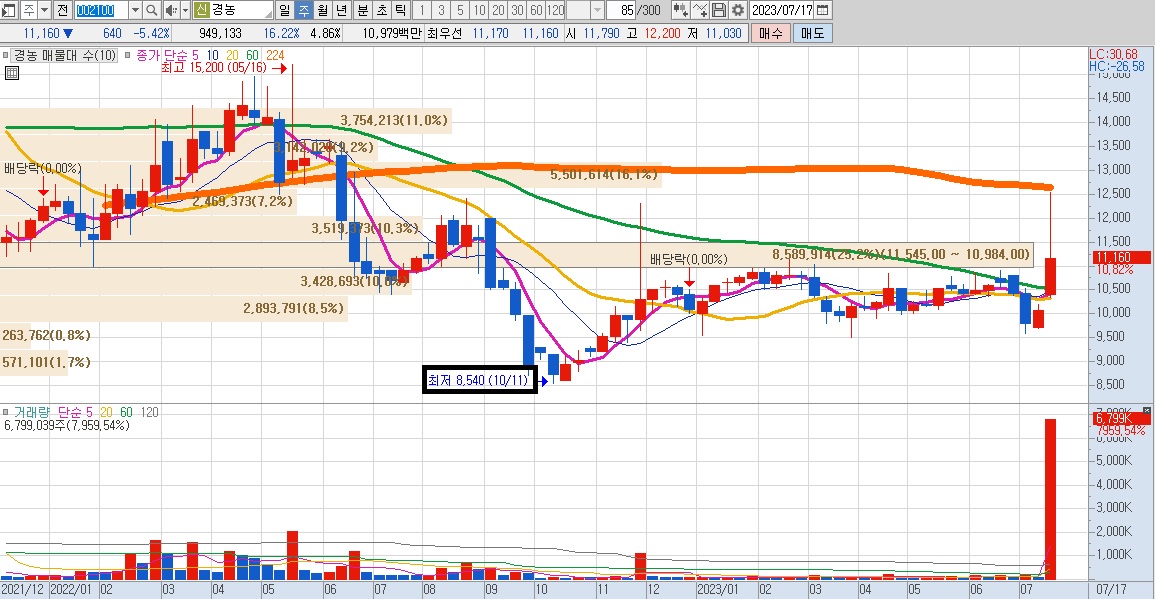The height and width of the screenshot is (599, 1155).
Task: Click the 경농 매물대 수(10) indicator label
Action: point(66,55)
